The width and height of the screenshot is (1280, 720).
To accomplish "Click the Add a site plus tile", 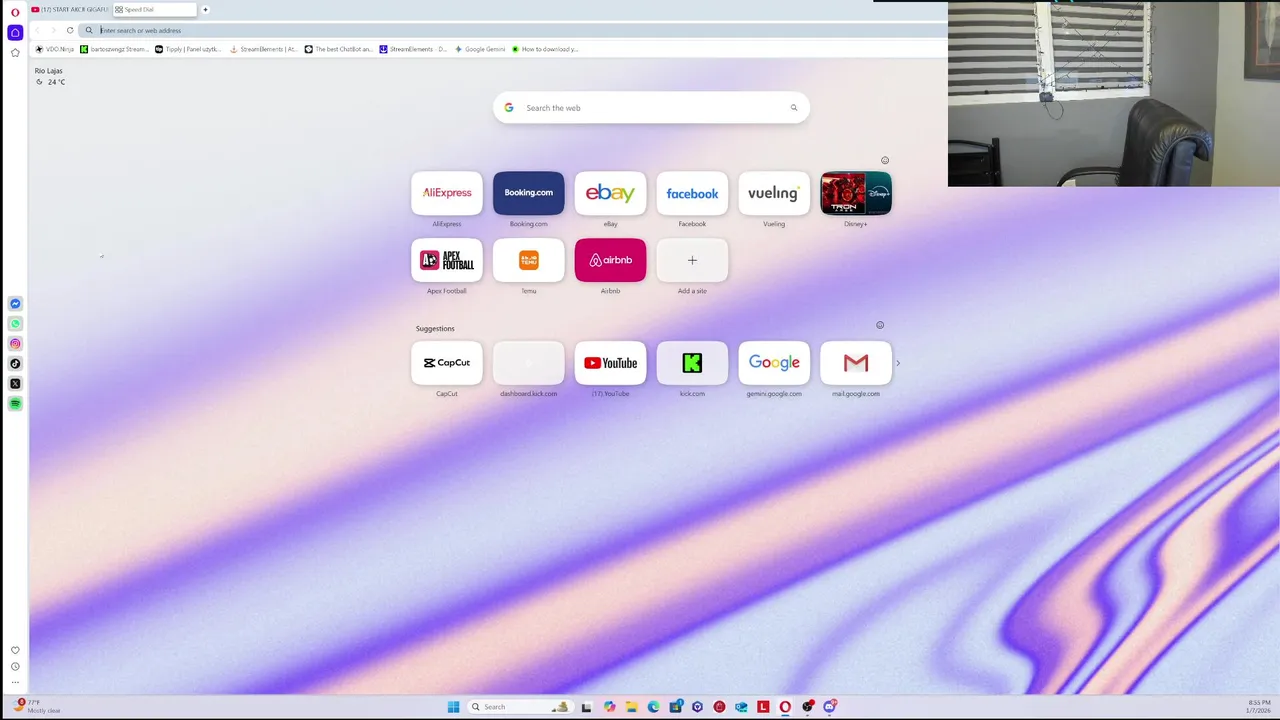I will coord(692,260).
